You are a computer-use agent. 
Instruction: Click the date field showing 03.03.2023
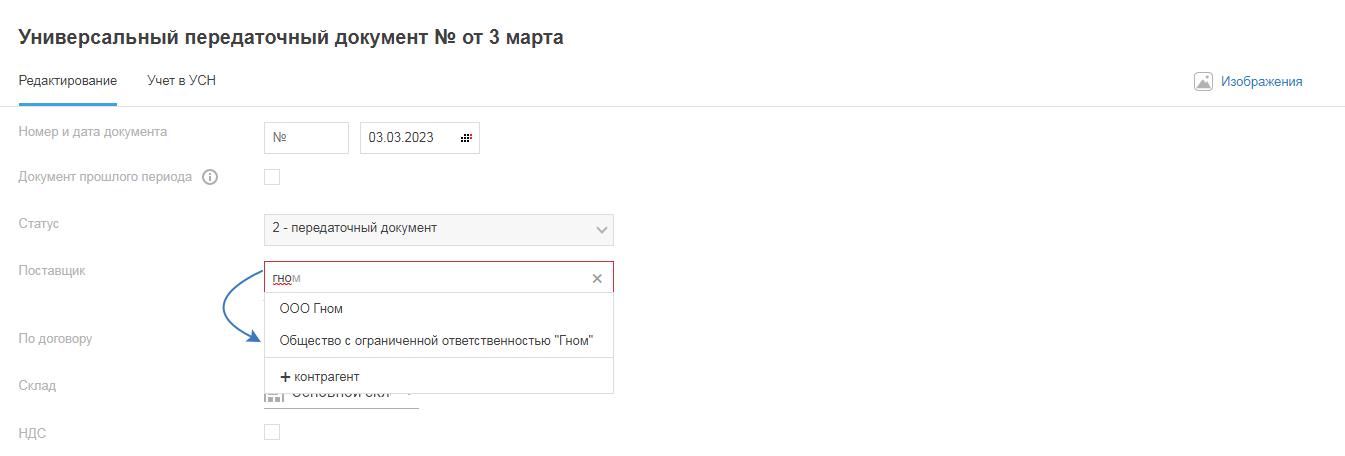[x=408, y=138]
